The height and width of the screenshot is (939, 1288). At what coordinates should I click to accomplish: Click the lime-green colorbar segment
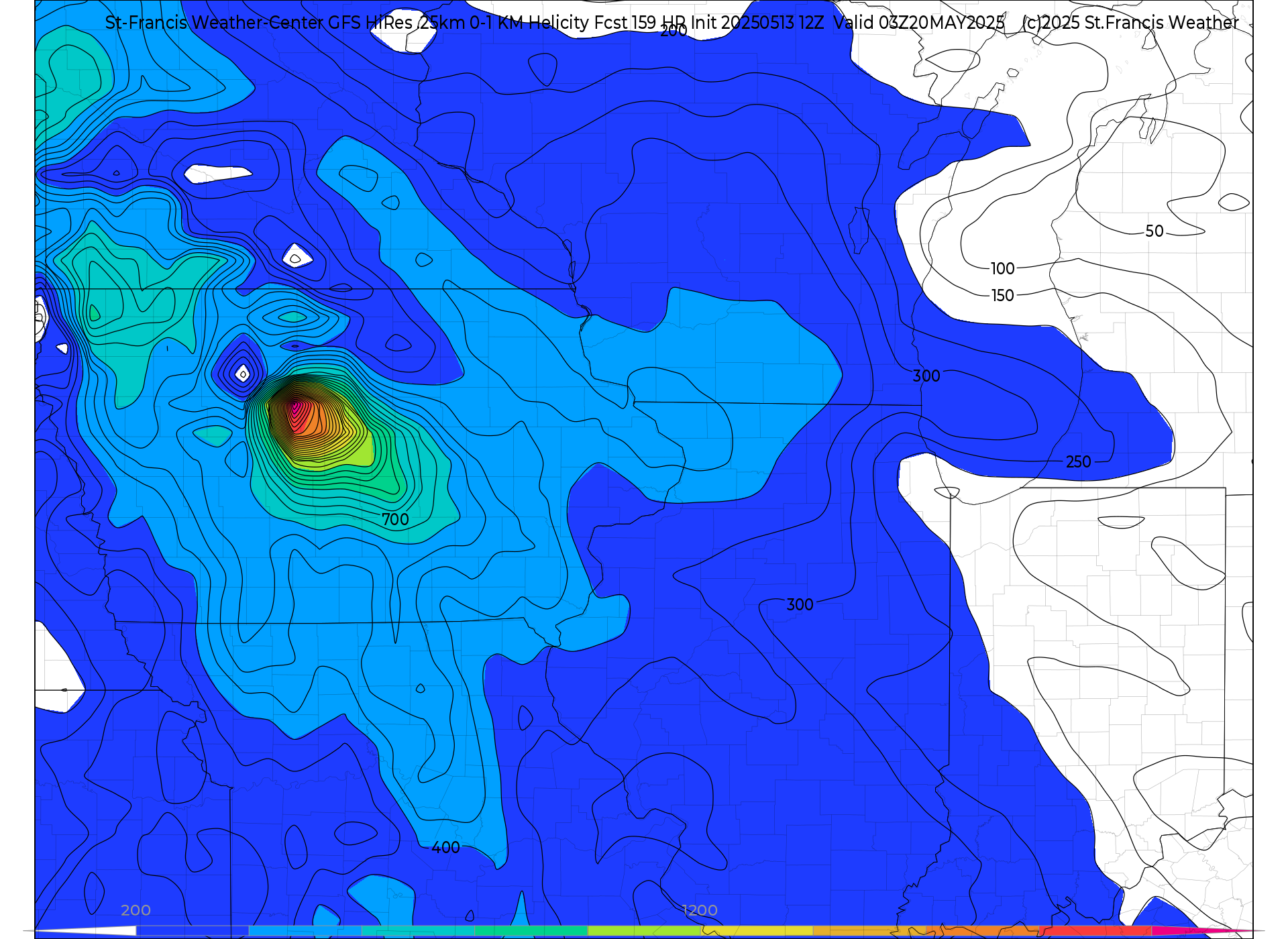(x=644, y=931)
